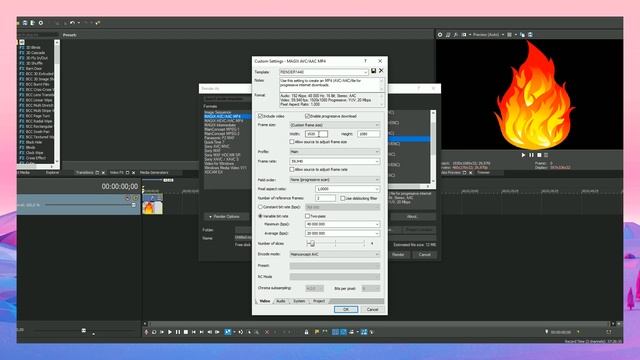Start recording with the timeline record button

coord(146,332)
